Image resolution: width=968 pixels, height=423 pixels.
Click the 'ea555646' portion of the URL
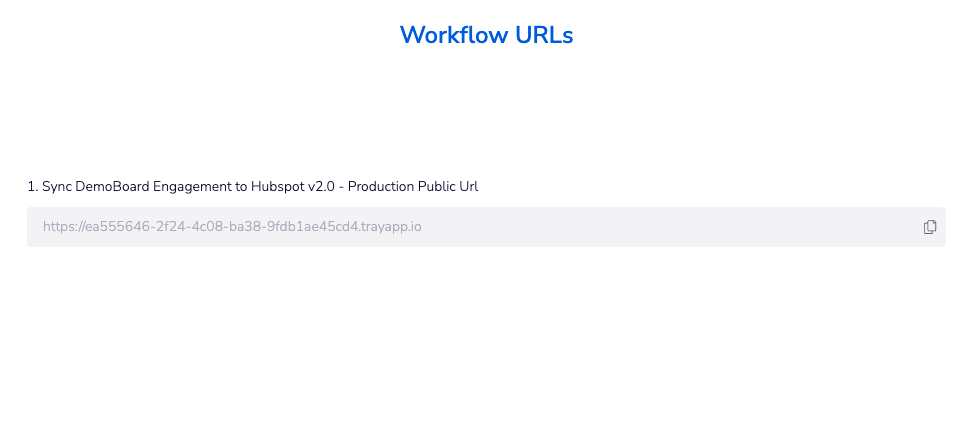click(111, 227)
